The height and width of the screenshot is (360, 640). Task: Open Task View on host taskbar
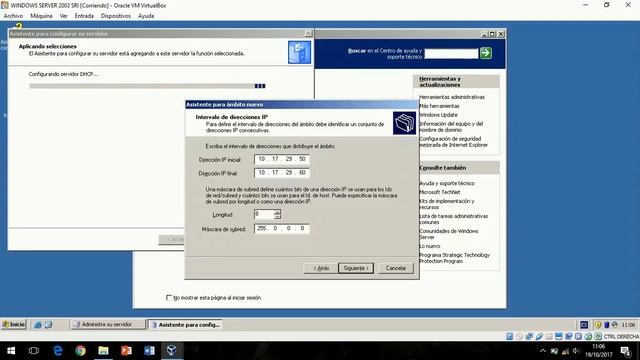coord(34,351)
